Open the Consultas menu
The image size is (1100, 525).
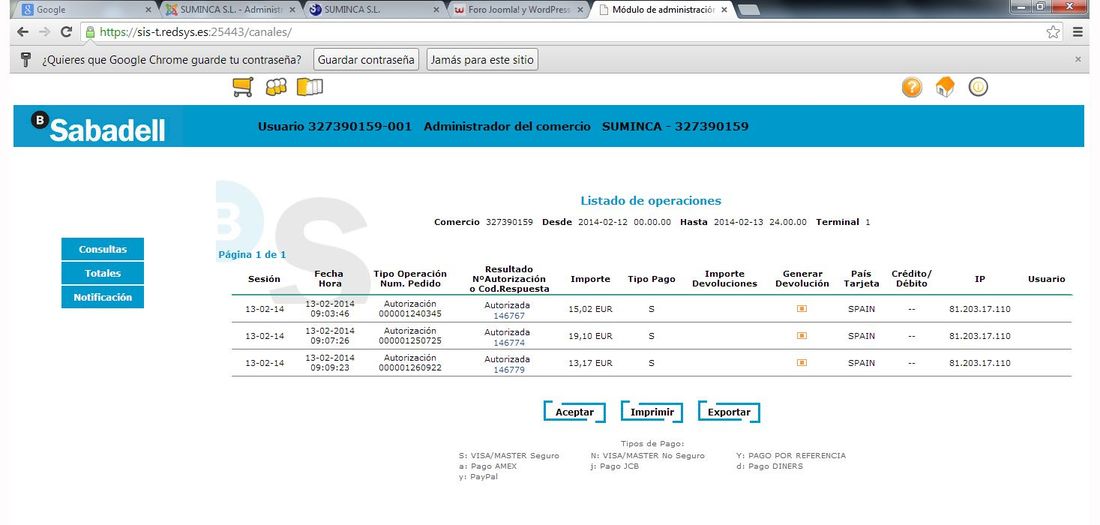click(x=102, y=249)
